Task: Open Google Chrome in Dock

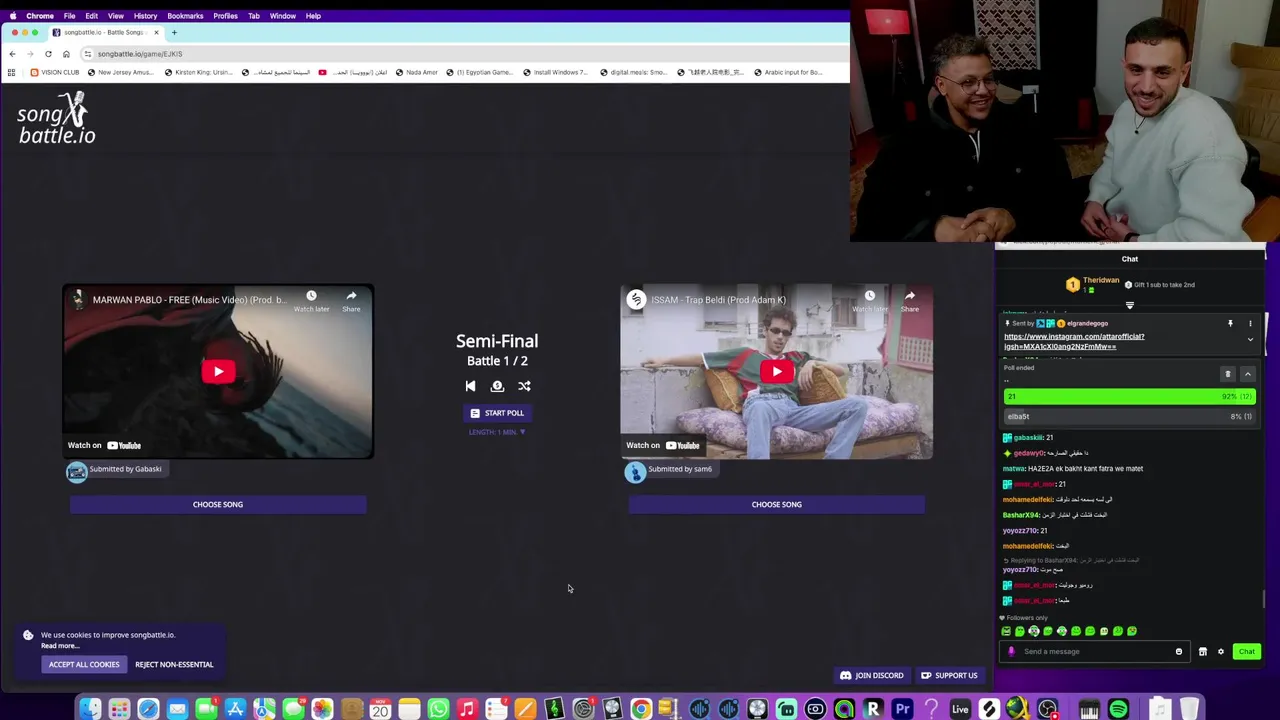Action: point(641,709)
